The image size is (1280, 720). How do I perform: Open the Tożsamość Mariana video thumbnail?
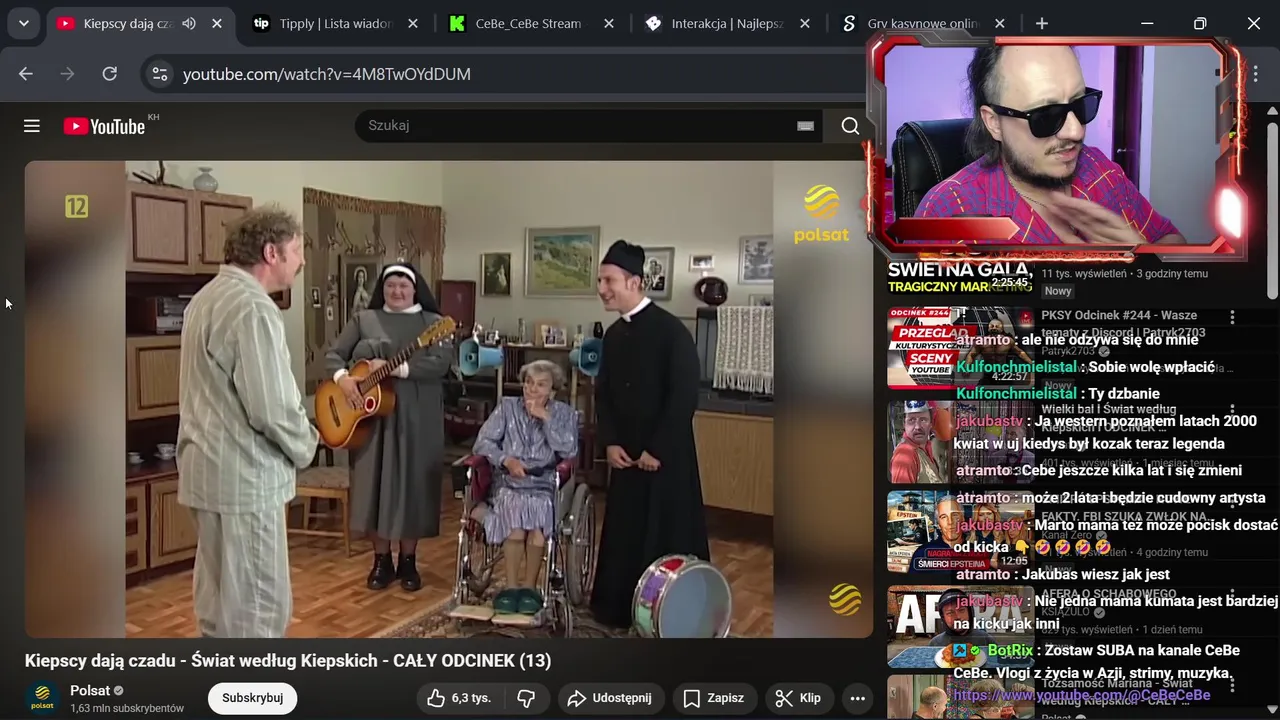pos(960,697)
